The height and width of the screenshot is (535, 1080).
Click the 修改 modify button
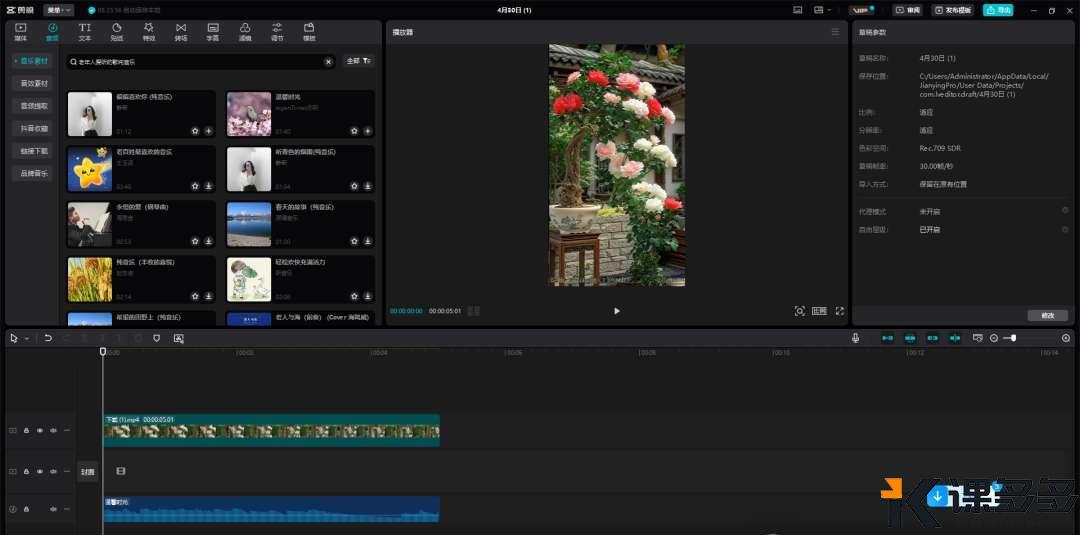(x=1048, y=315)
